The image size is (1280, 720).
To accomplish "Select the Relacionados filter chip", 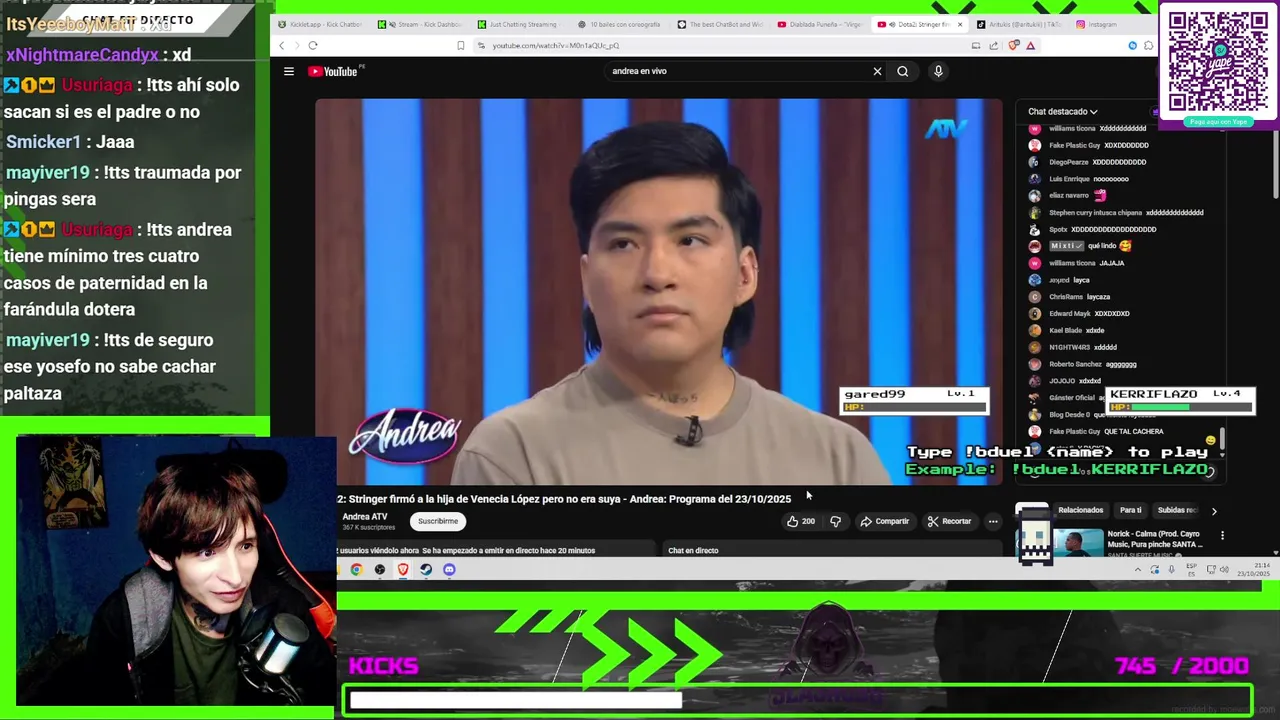I will coord(1080,510).
